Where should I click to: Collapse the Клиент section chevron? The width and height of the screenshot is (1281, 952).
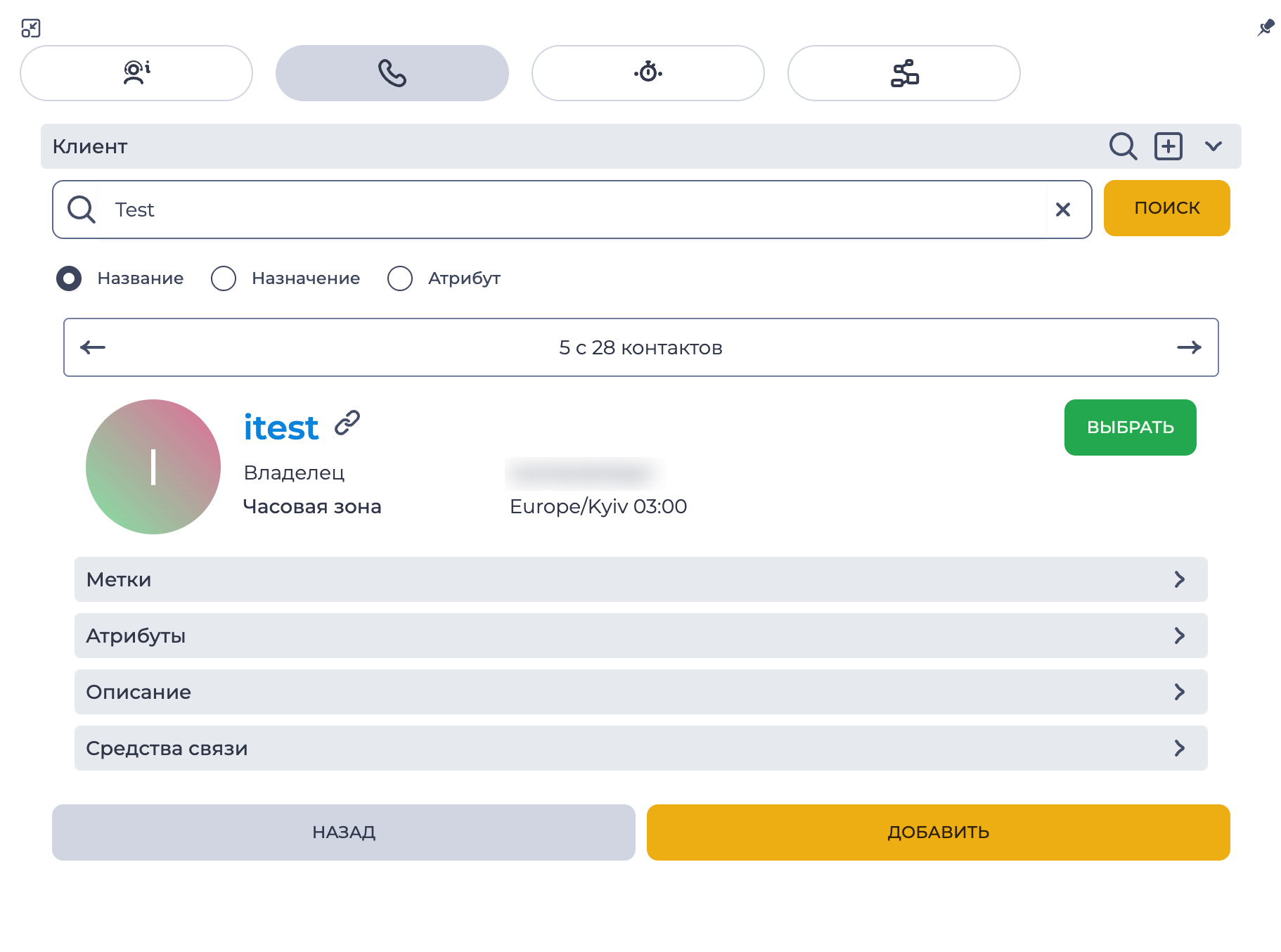click(1214, 146)
